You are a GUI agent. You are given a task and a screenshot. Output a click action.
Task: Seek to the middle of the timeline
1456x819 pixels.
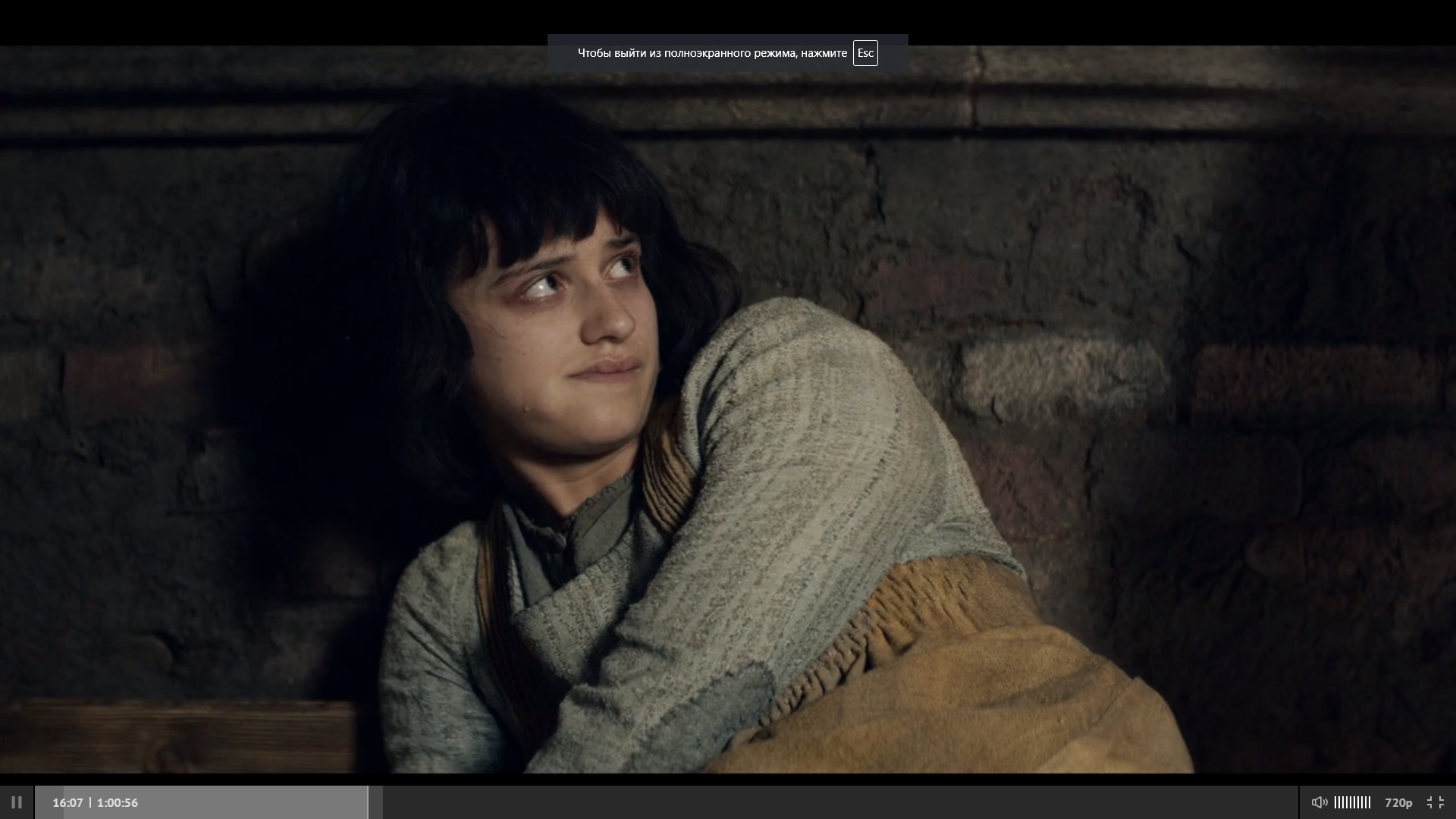[666, 802]
